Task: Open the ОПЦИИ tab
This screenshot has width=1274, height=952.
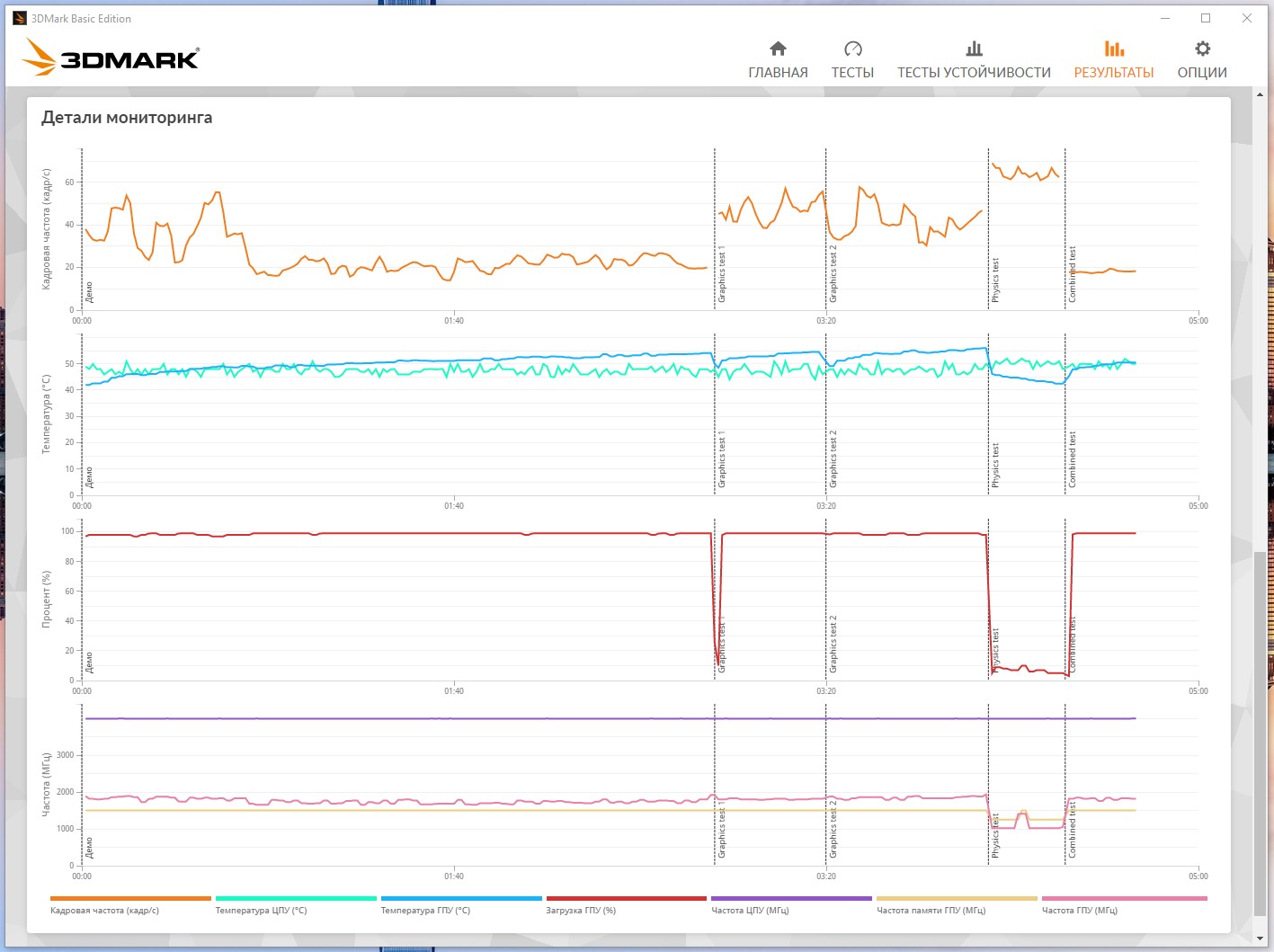Action: (x=1202, y=73)
